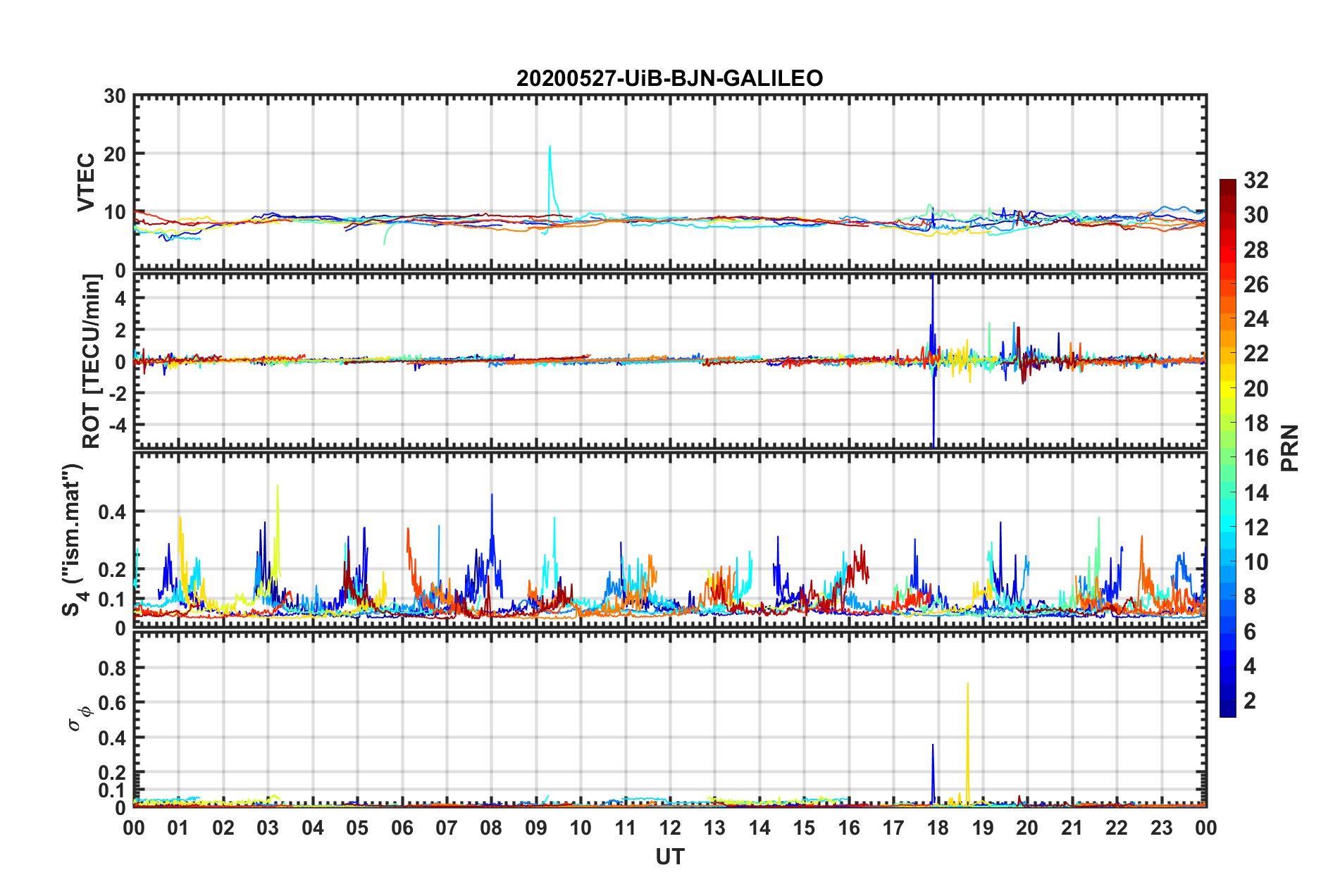Screen dimensions: 1340x896
Task: Click the ROT [TECU/min] axis label
Action: pos(92,361)
